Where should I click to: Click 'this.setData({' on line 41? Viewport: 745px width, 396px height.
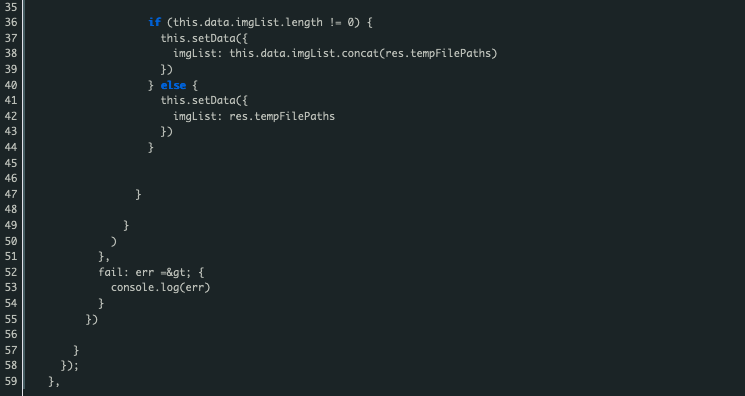pos(204,100)
